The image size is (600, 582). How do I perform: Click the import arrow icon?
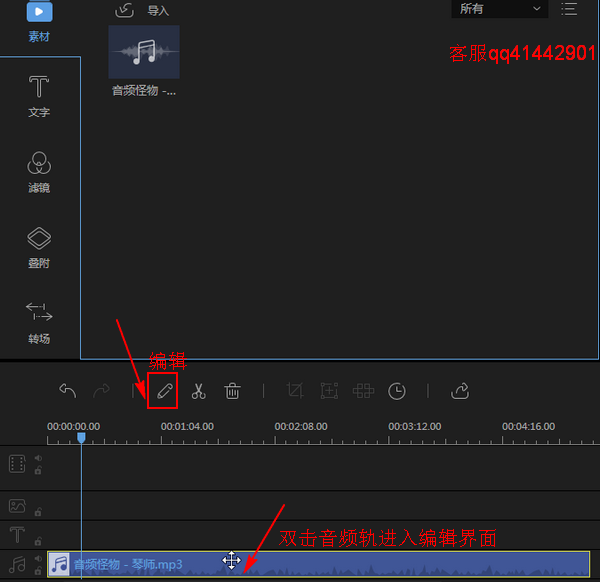click(124, 10)
